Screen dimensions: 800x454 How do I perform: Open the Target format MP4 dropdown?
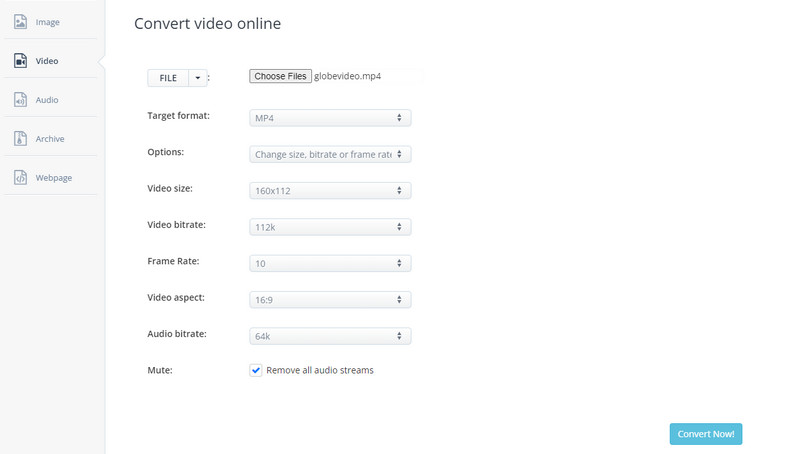point(330,118)
